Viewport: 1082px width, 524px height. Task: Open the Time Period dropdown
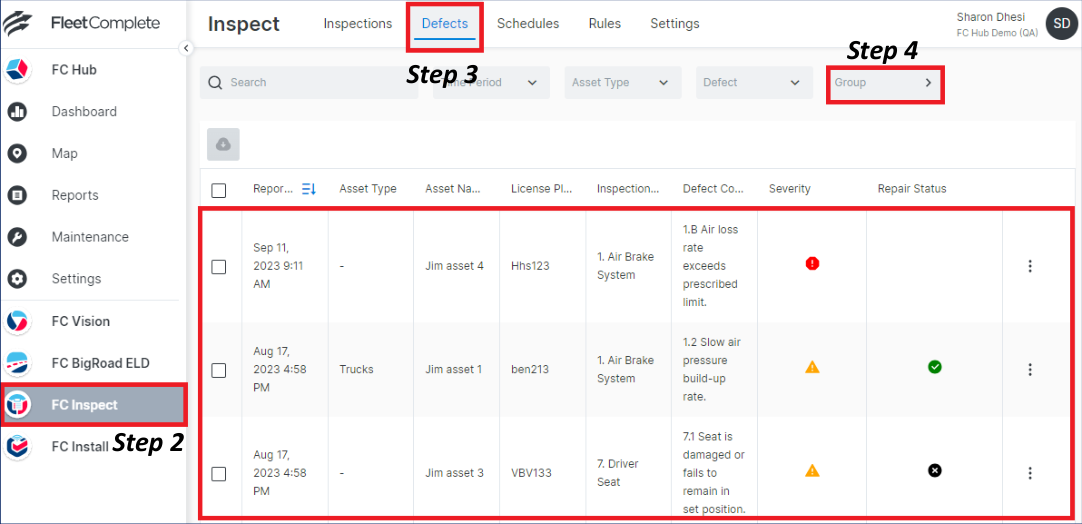491,82
